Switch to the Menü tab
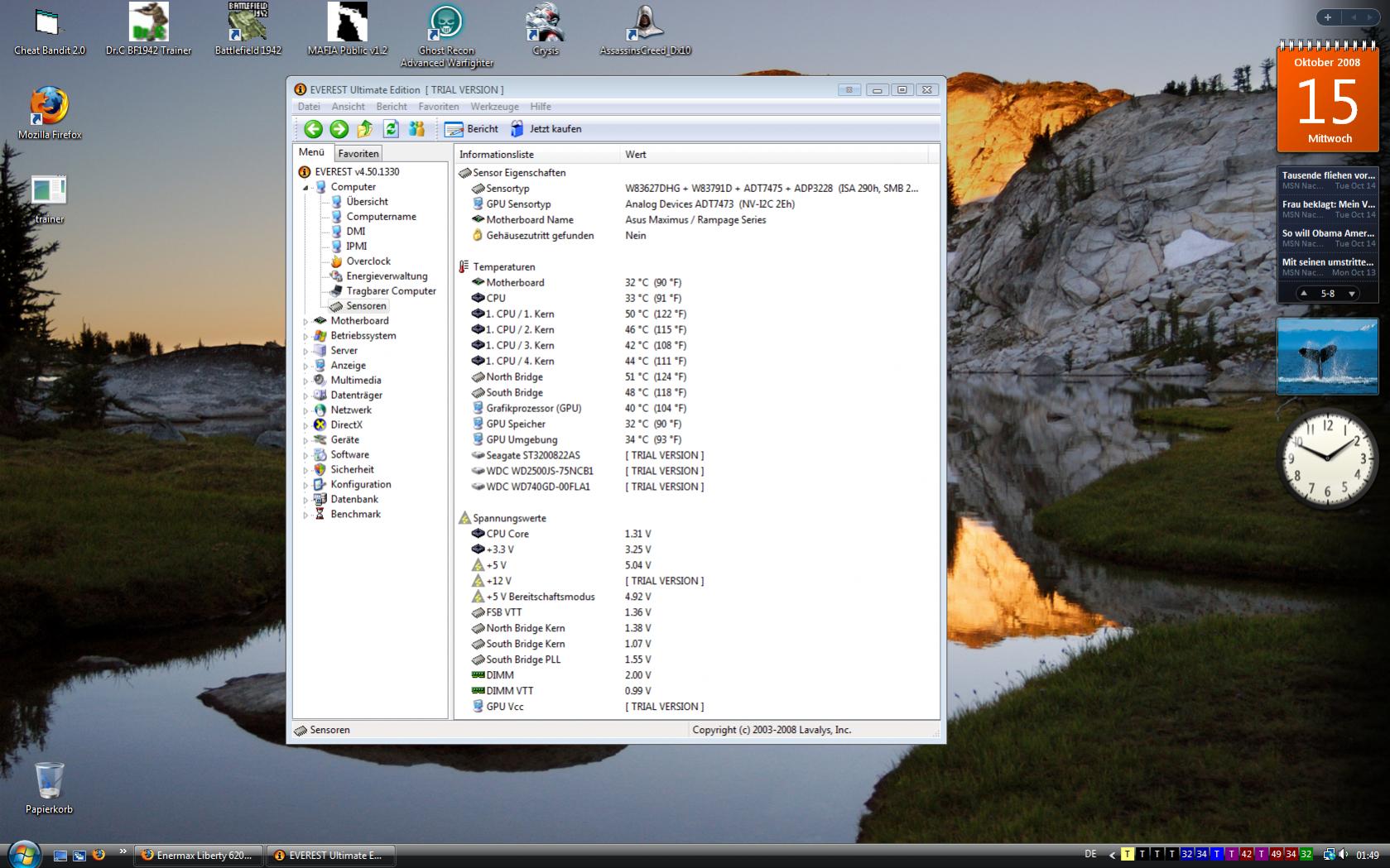Screen dimensions: 1390x868 tap(312, 152)
